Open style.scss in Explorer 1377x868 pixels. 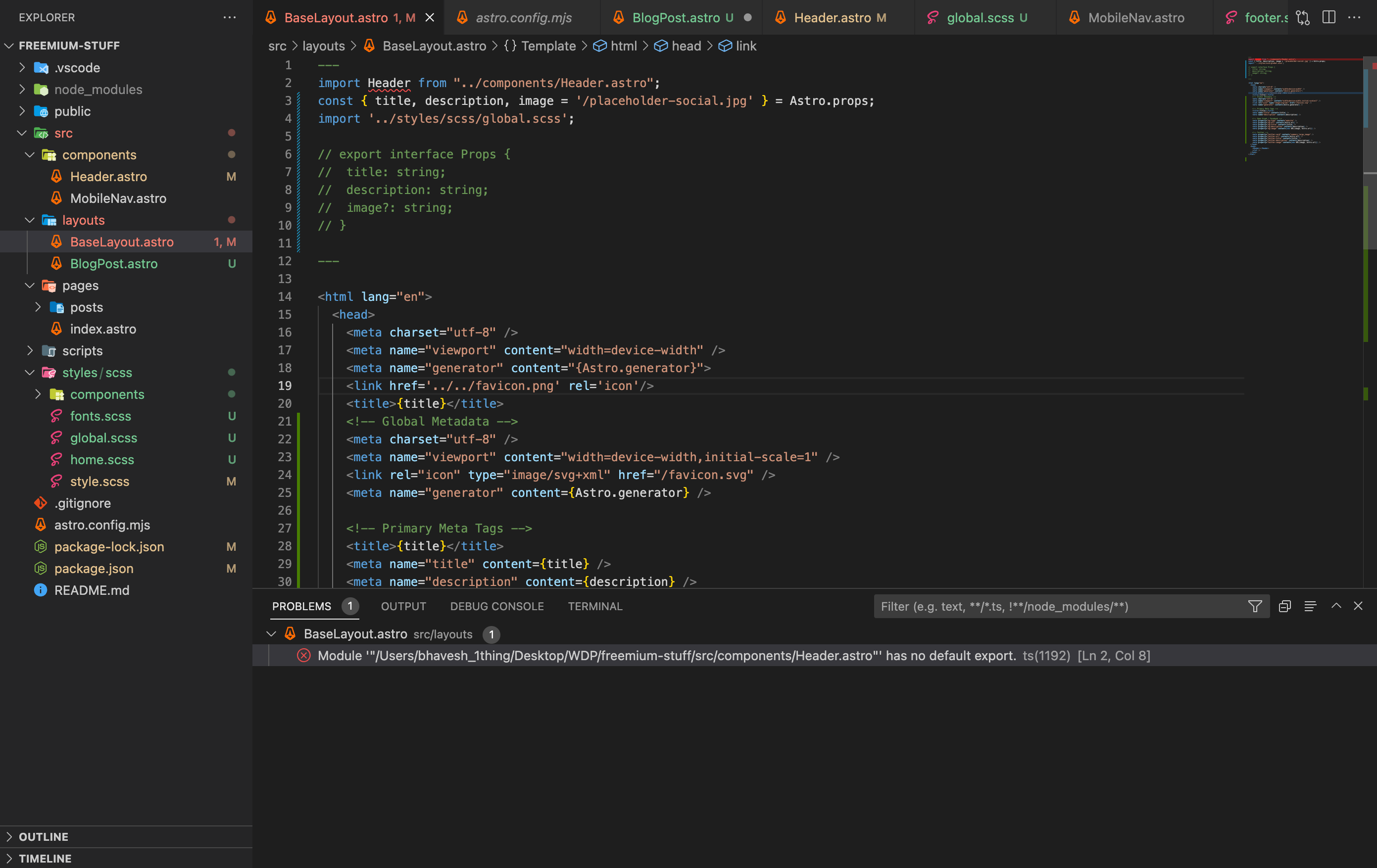click(126, 482)
